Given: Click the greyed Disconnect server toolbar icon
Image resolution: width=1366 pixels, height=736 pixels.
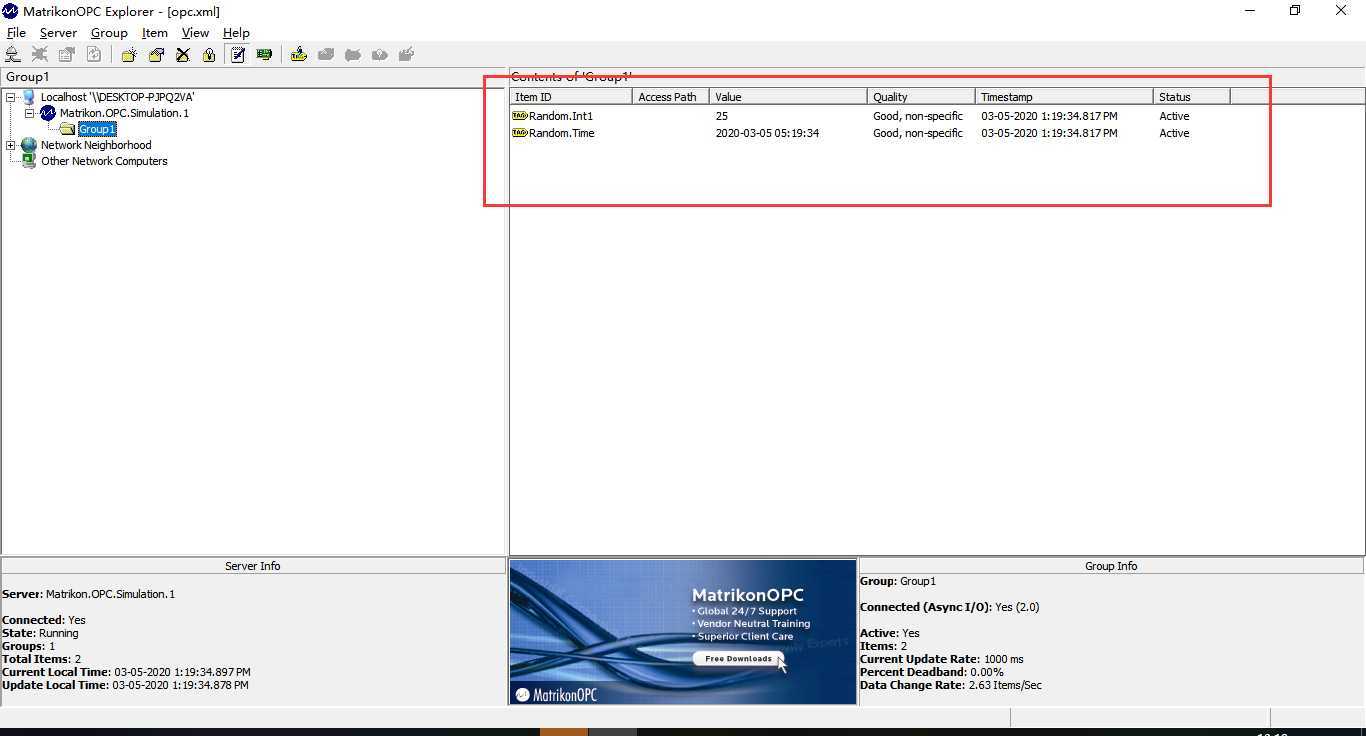Looking at the screenshot, I should 40,55.
